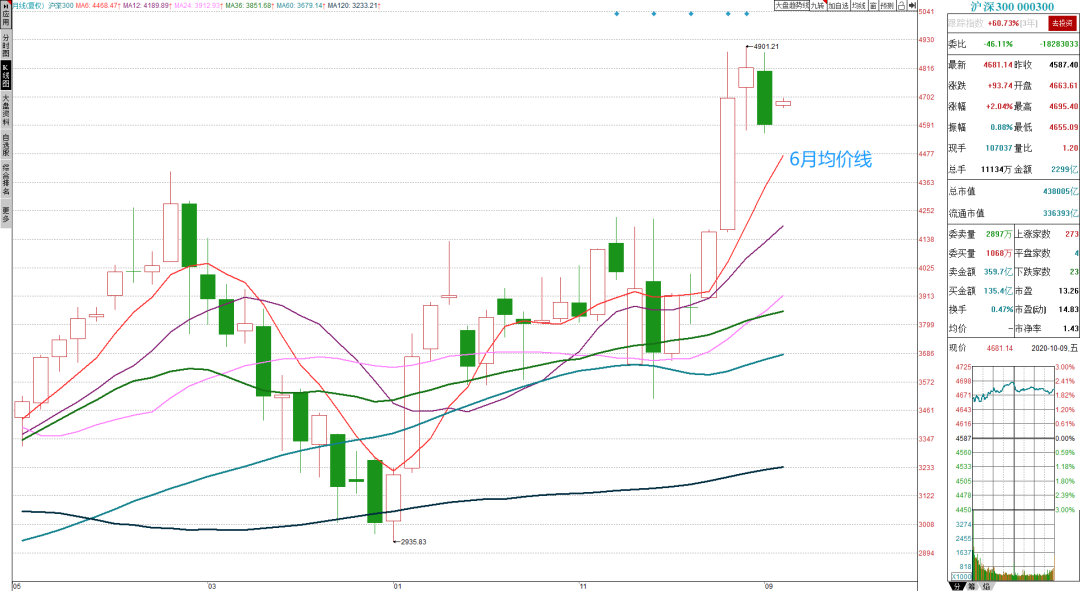Screen dimensions: 1080x591
Task: Click 月线(复权) period label
Action: click(28, 6)
